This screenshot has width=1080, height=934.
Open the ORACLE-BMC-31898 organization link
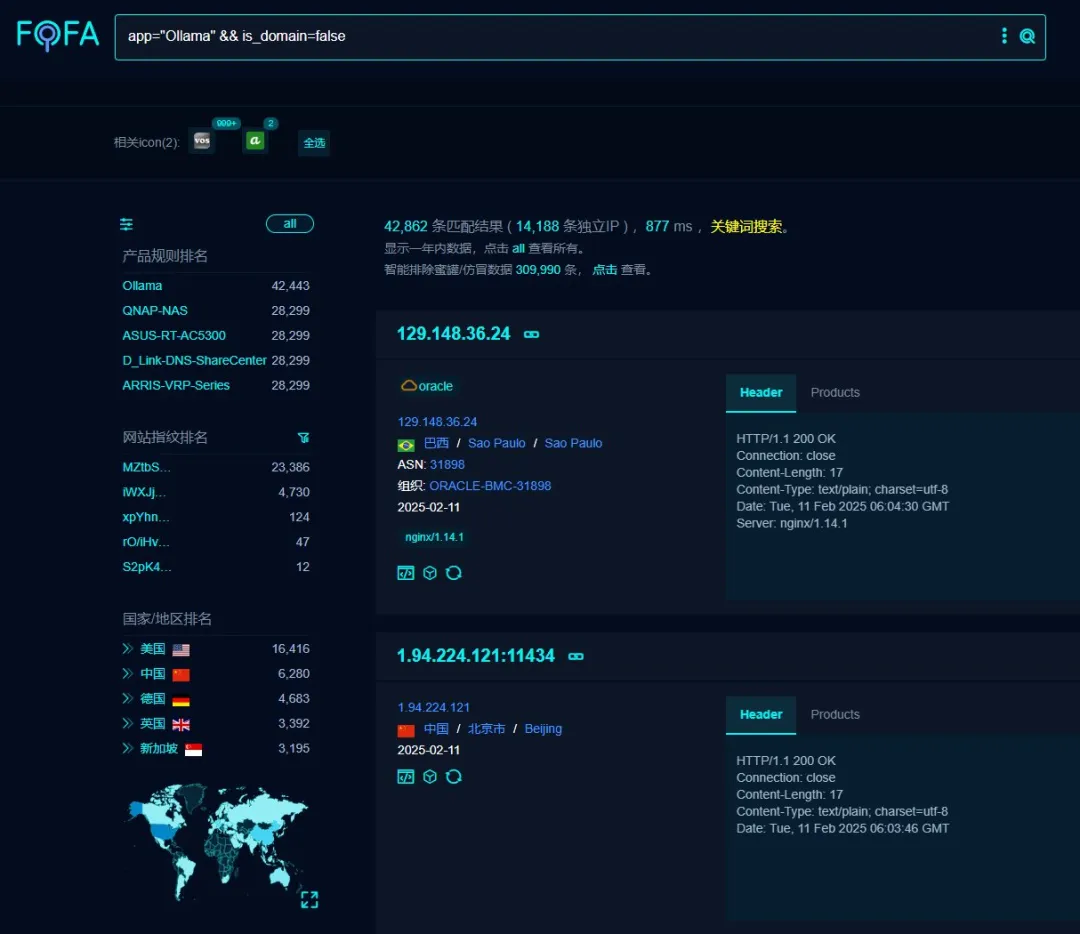click(x=490, y=486)
